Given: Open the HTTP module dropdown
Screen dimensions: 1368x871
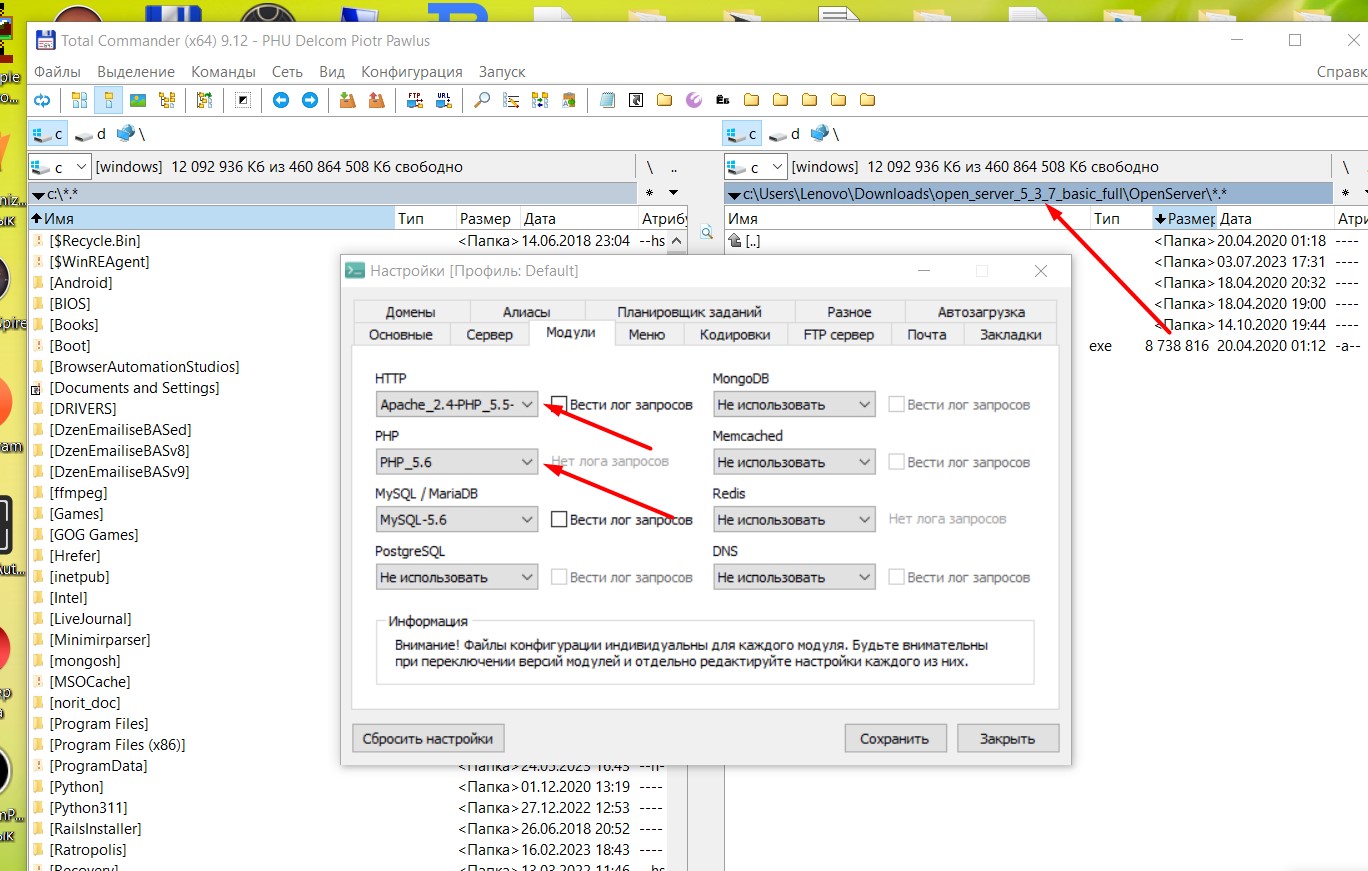Looking at the screenshot, I should [x=457, y=405].
